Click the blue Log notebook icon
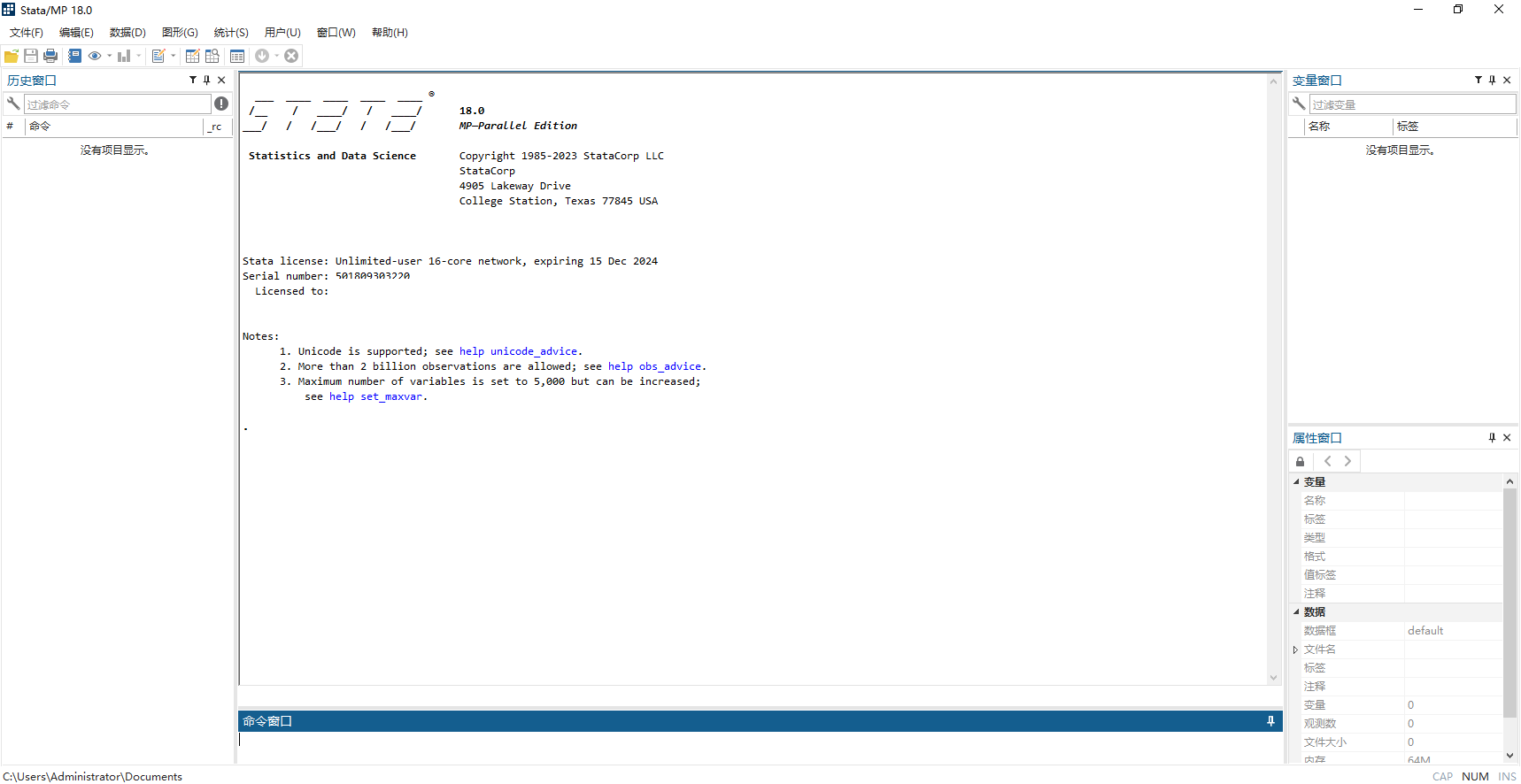The width and height of the screenshot is (1521, 784). click(74, 56)
